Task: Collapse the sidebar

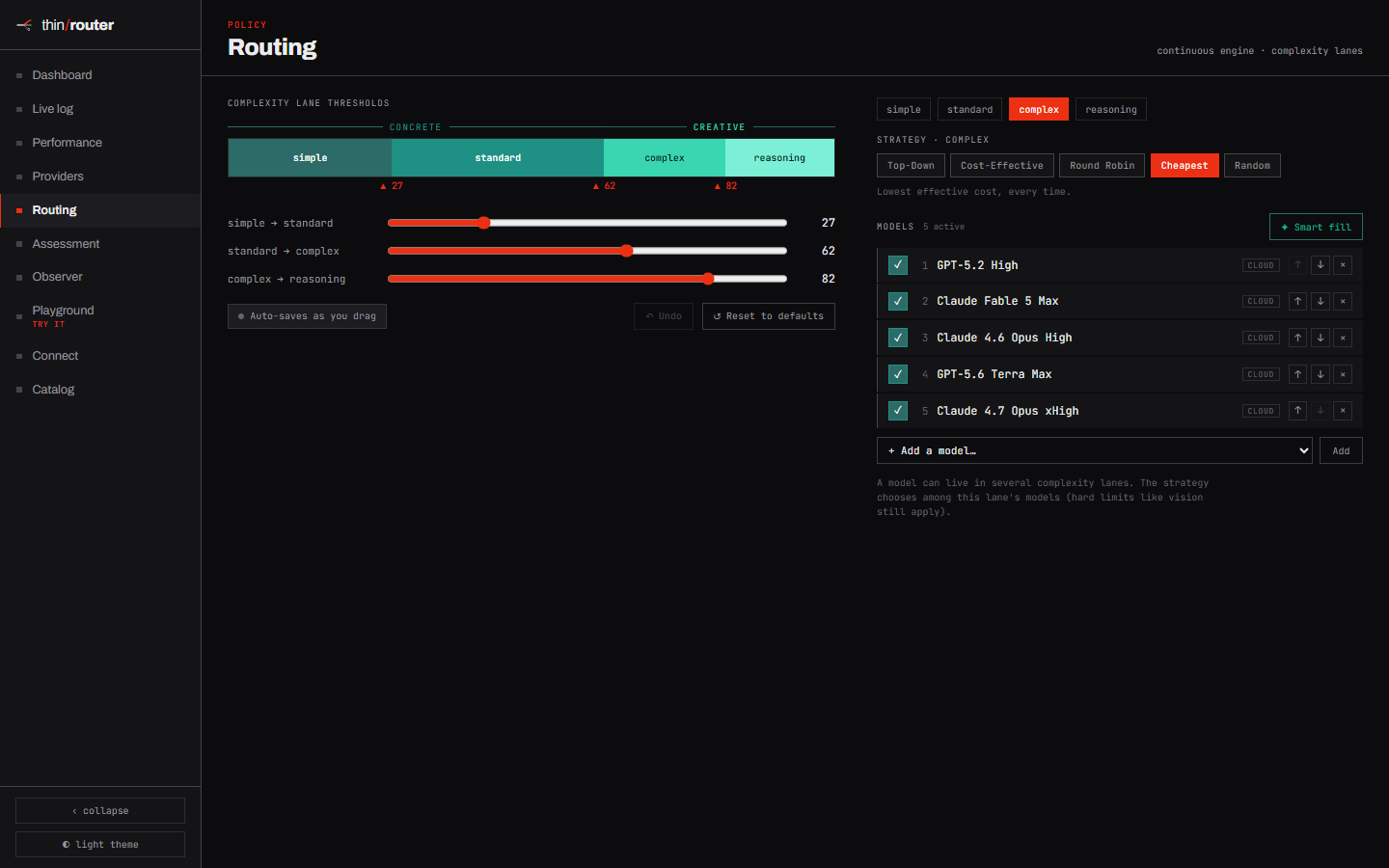Action: [x=100, y=810]
